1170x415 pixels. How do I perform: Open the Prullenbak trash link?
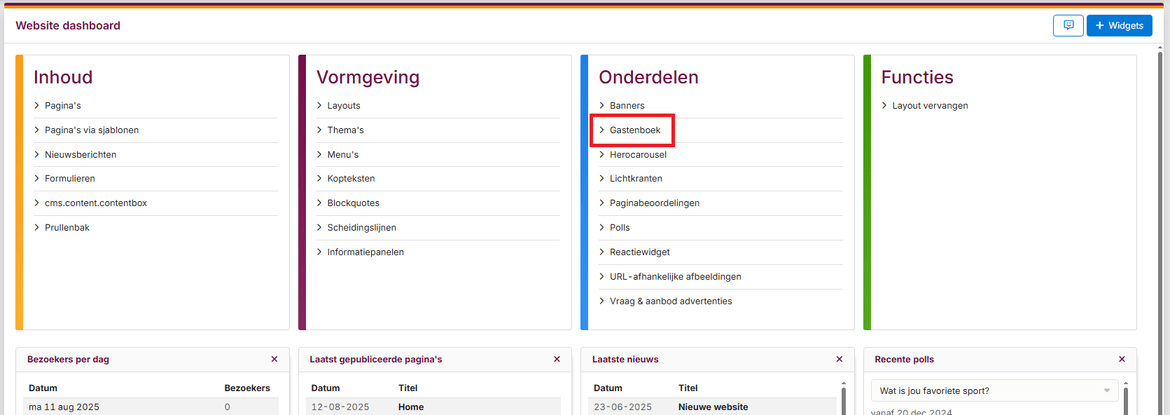67,228
